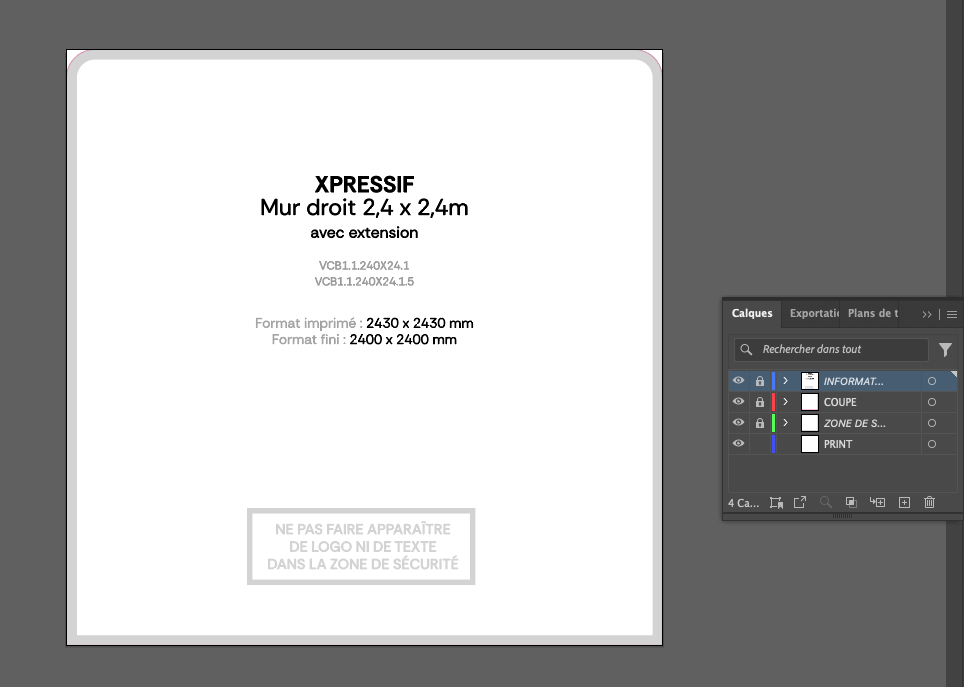This screenshot has height=687, width=964.
Task: Expand the ZONE DE S... layer
Action: point(786,423)
